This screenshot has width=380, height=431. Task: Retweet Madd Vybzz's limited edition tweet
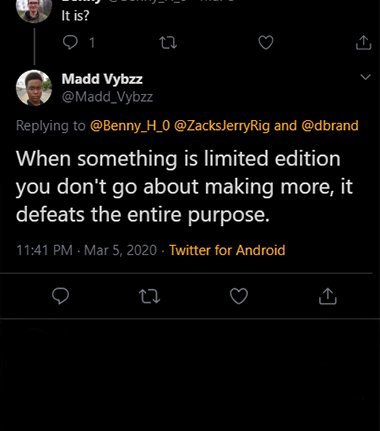pos(149,296)
